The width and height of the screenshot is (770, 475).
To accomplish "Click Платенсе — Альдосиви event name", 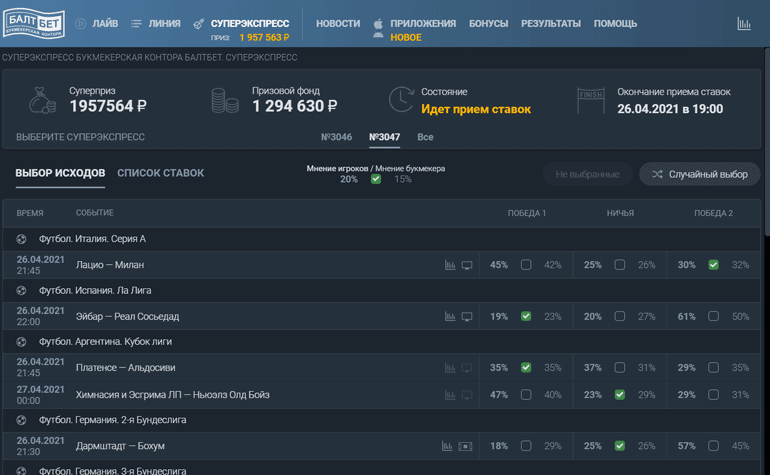I will pos(125,367).
